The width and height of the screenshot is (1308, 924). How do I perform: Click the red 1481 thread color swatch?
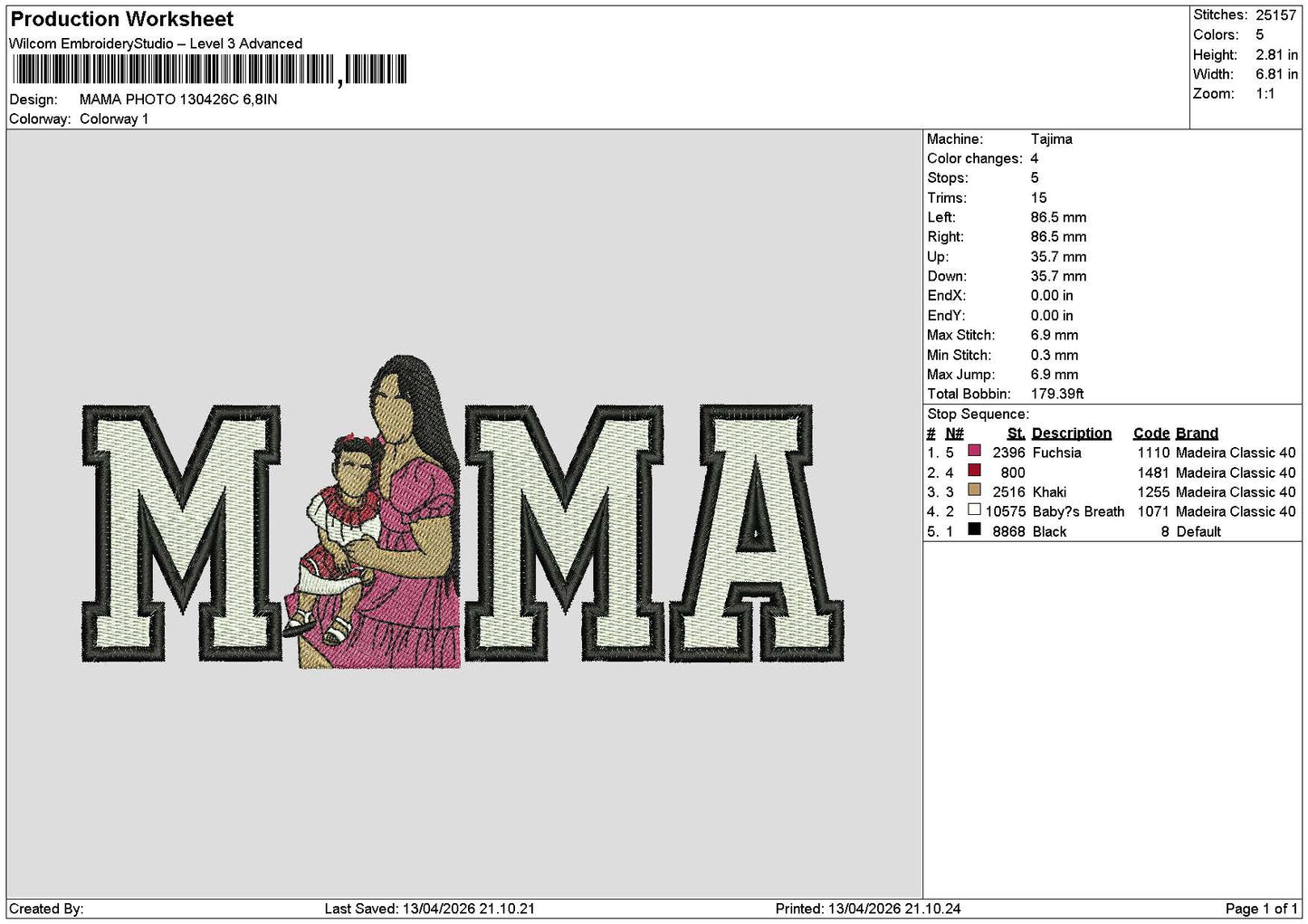click(974, 471)
